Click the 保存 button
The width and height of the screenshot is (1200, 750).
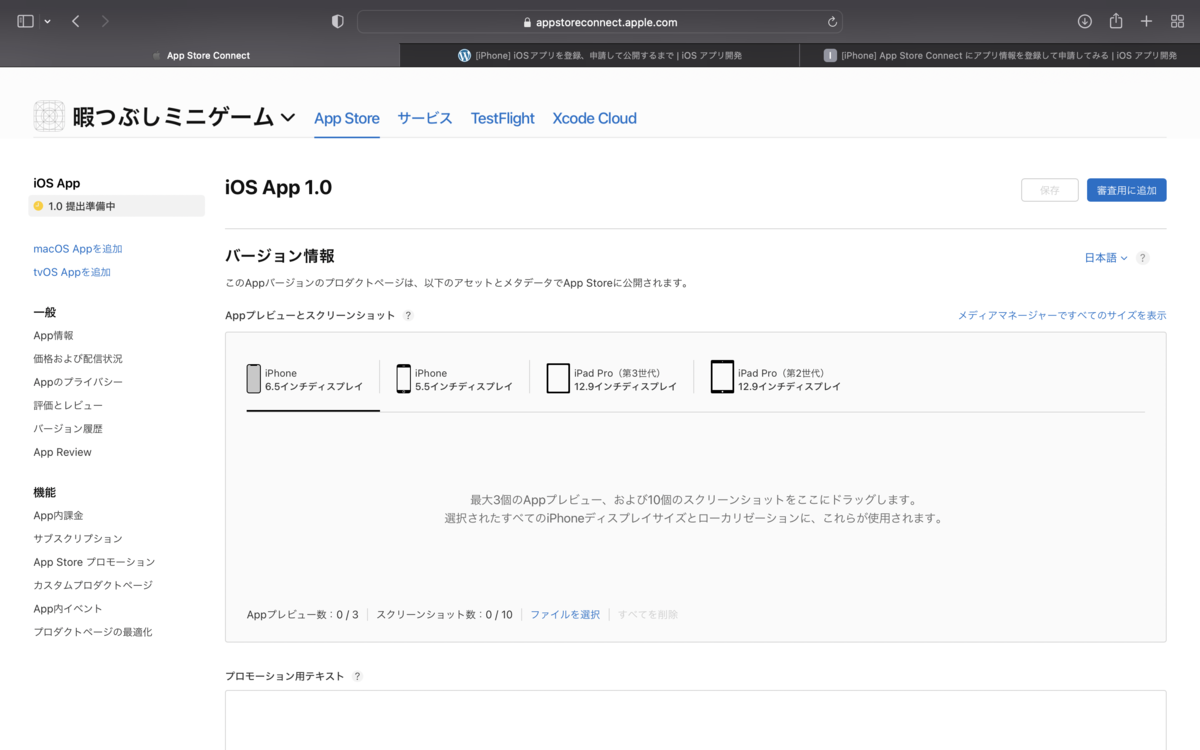click(1050, 190)
